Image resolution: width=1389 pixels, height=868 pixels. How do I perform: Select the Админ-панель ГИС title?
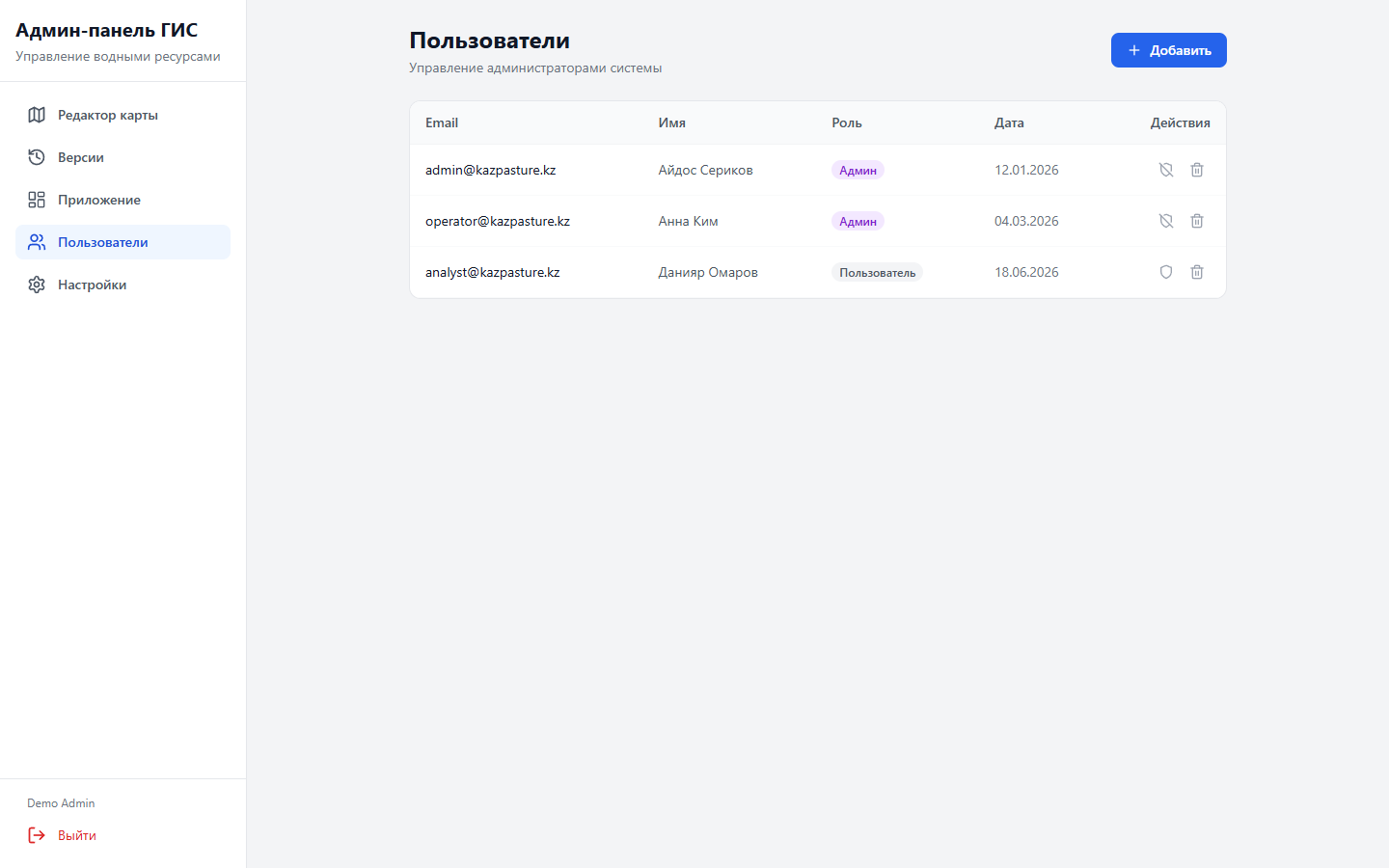point(107,30)
